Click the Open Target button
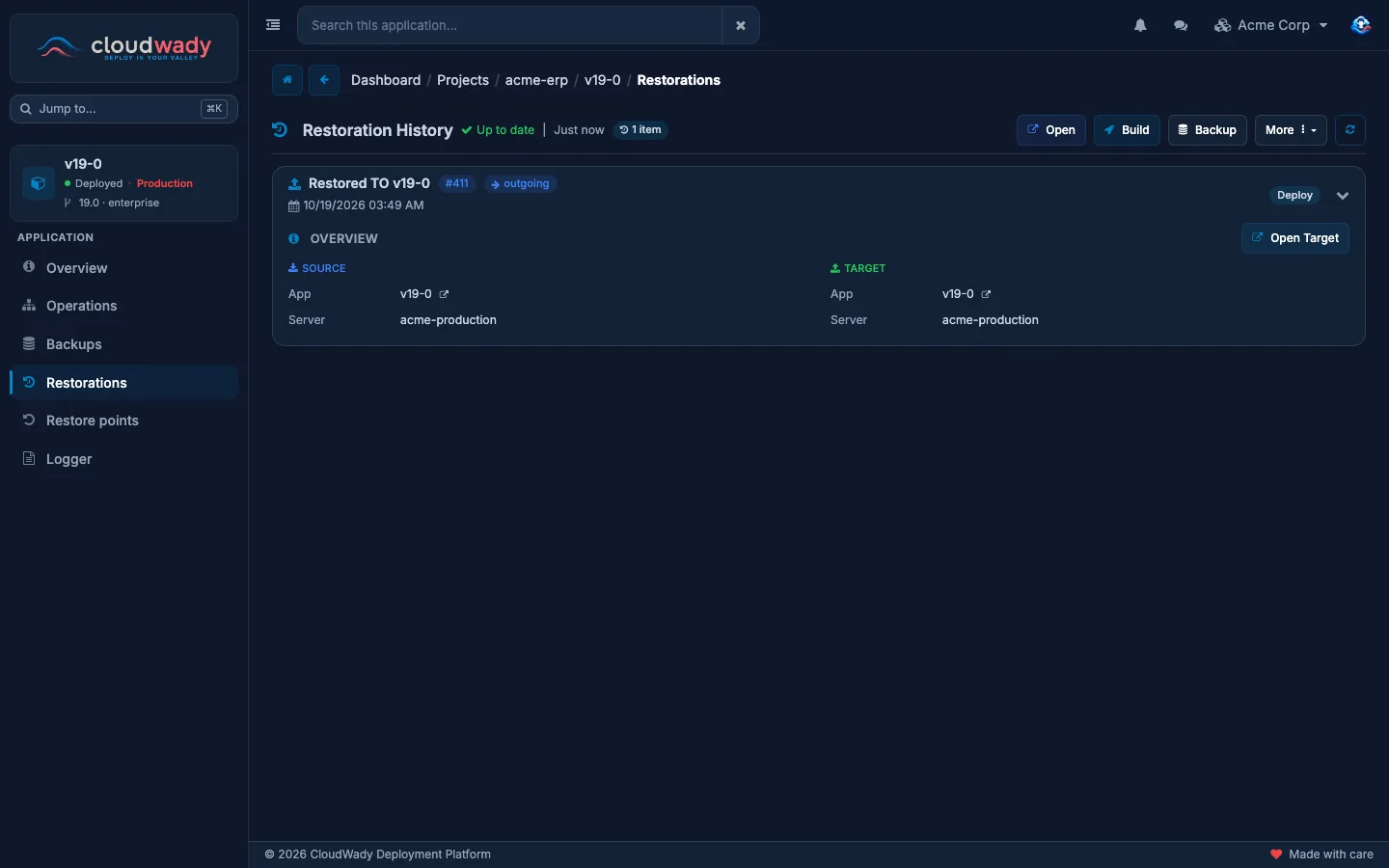 point(1294,238)
